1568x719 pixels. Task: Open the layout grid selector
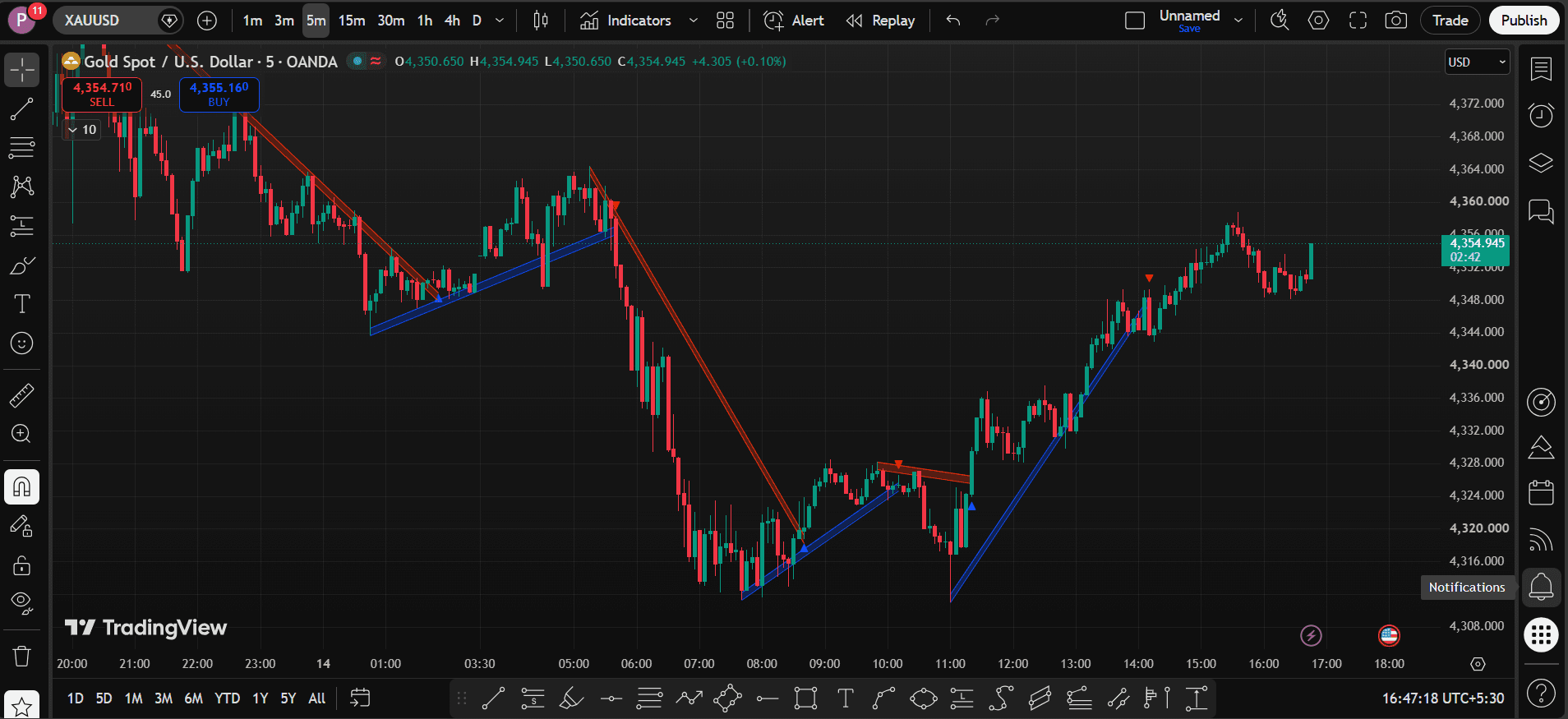725,21
